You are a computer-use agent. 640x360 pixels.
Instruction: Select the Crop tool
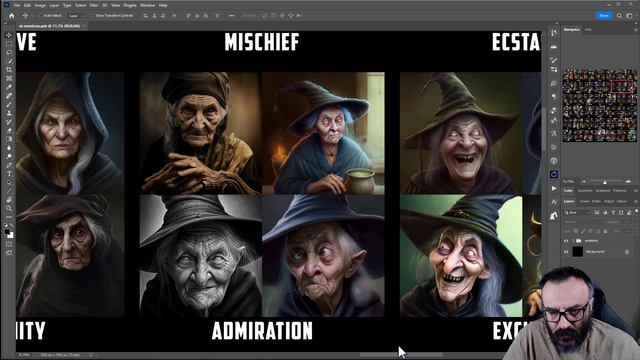9,69
